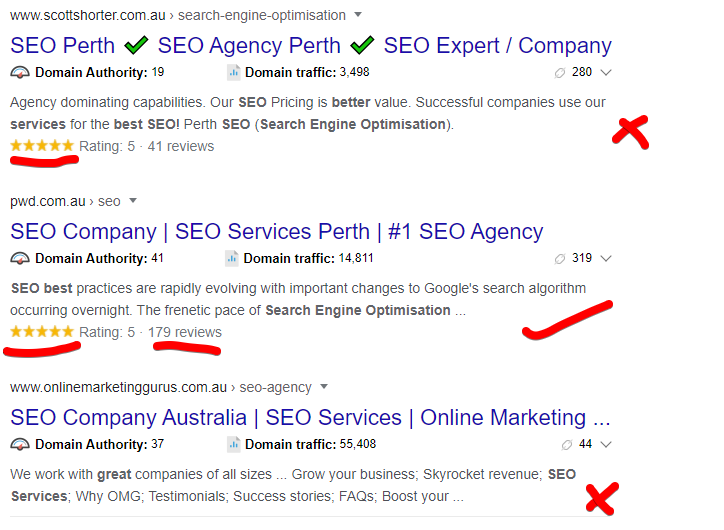Click Domain Authority gauge icon for pwd.com.au result

click(x=20, y=259)
